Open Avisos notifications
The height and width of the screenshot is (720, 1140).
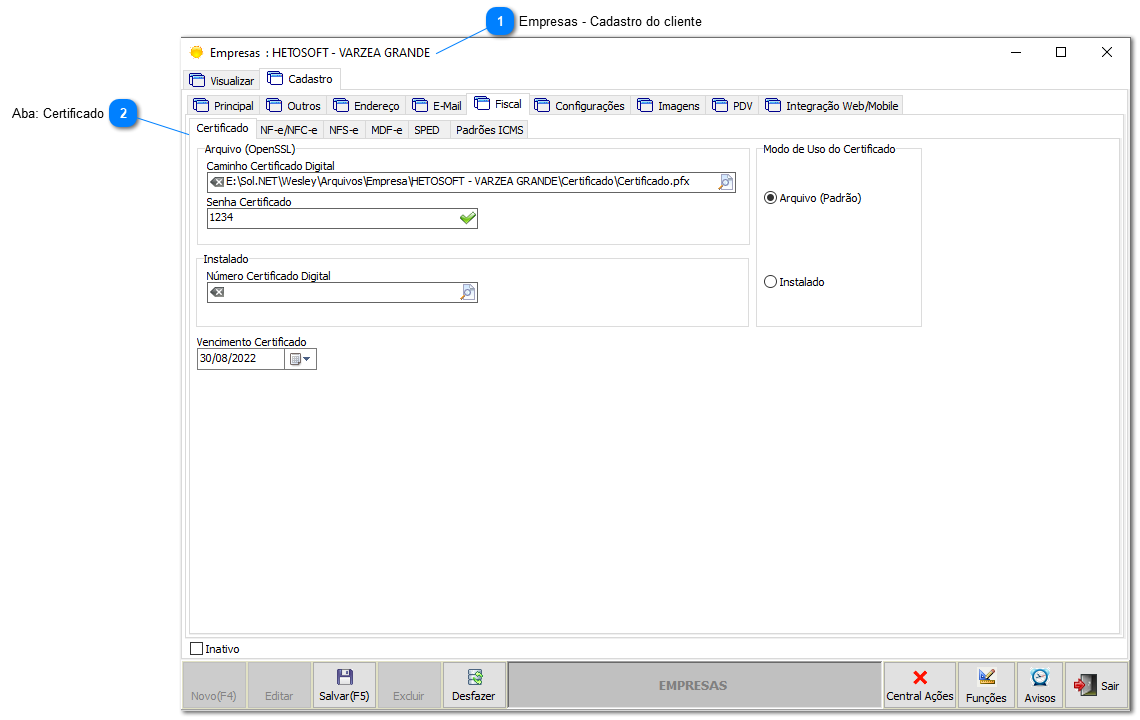1039,685
